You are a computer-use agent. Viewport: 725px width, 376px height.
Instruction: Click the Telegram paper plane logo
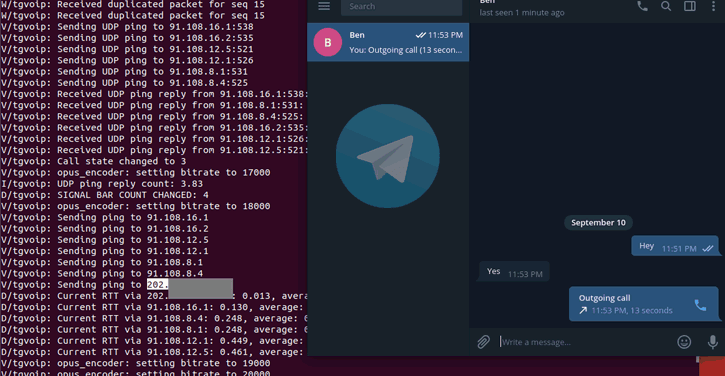387,156
